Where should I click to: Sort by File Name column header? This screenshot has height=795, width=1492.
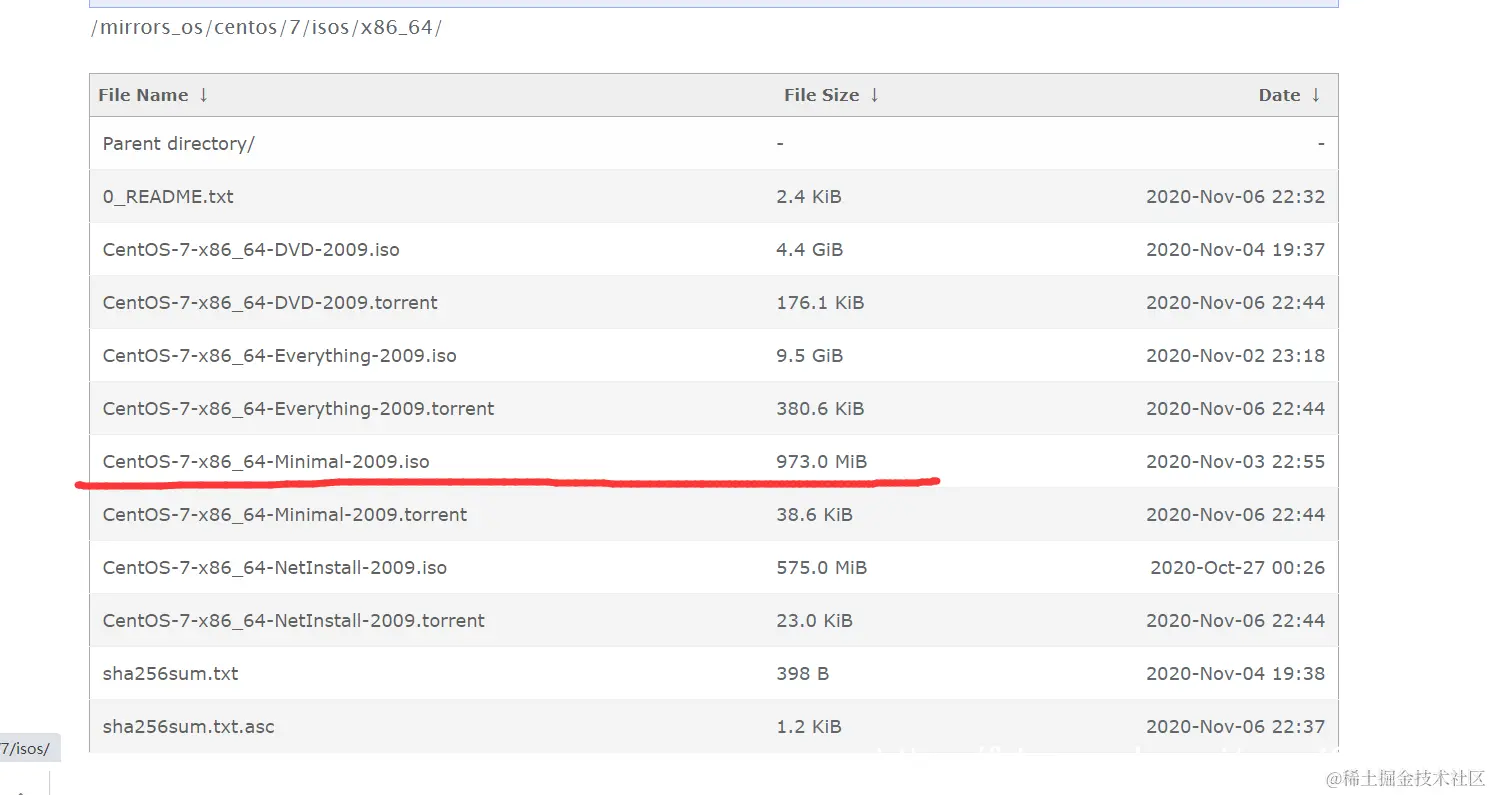pos(153,95)
